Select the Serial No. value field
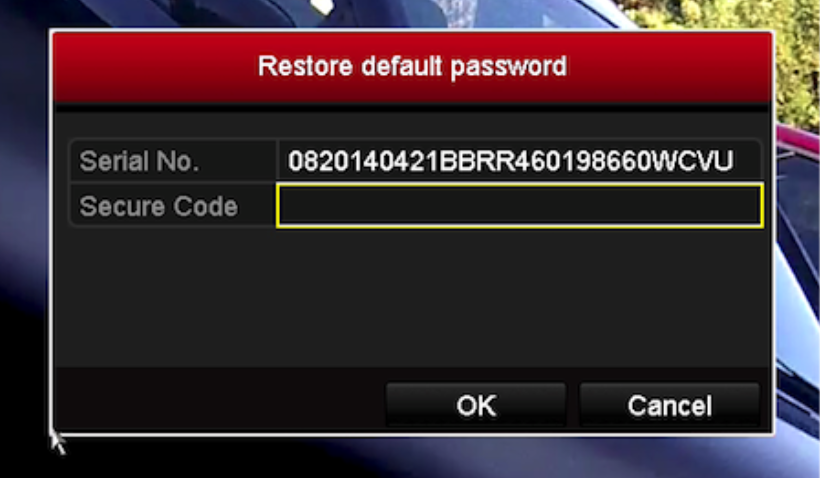Screen dimensions: 820x478 point(518,161)
